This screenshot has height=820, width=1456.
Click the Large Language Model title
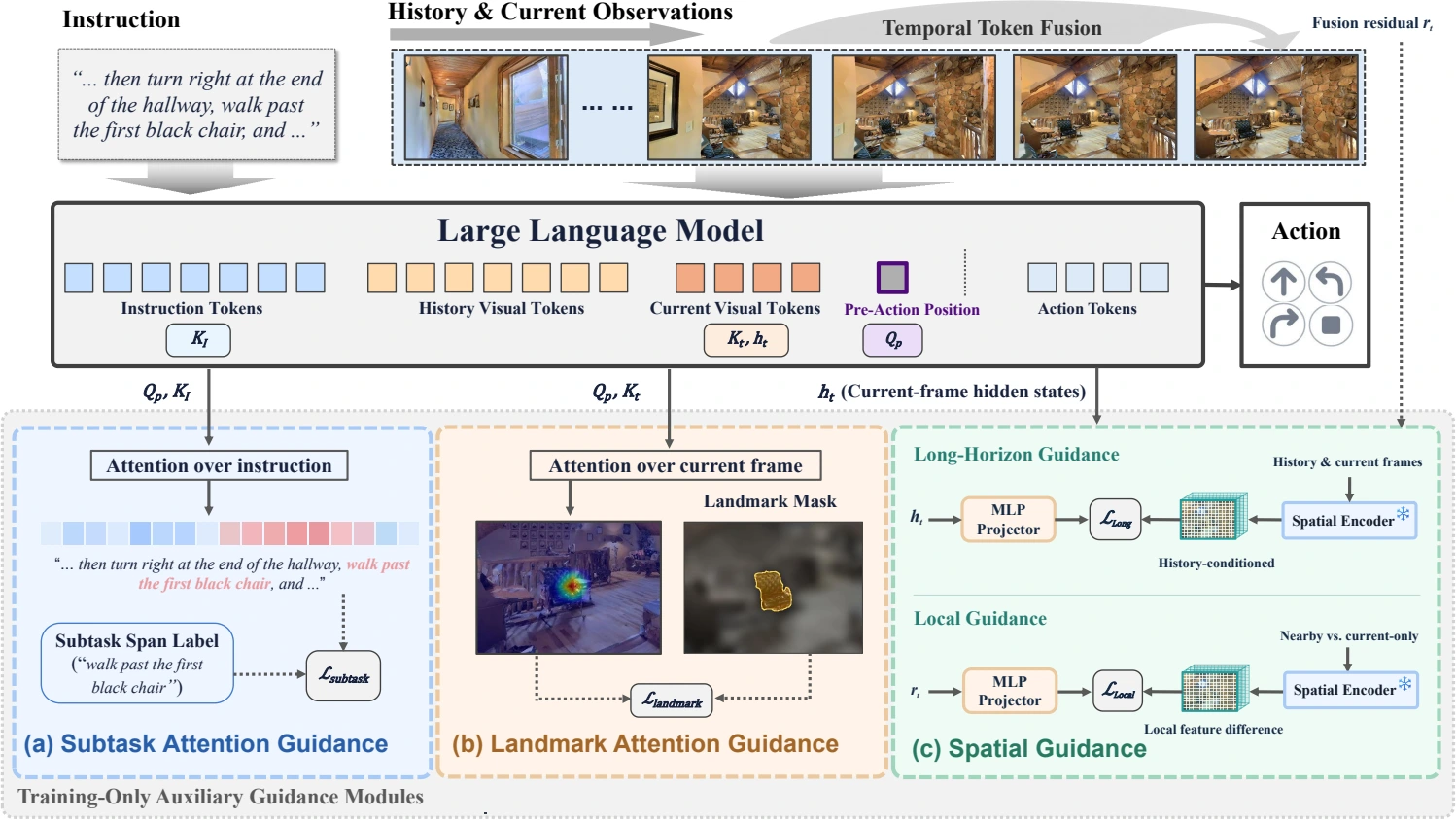(601, 230)
